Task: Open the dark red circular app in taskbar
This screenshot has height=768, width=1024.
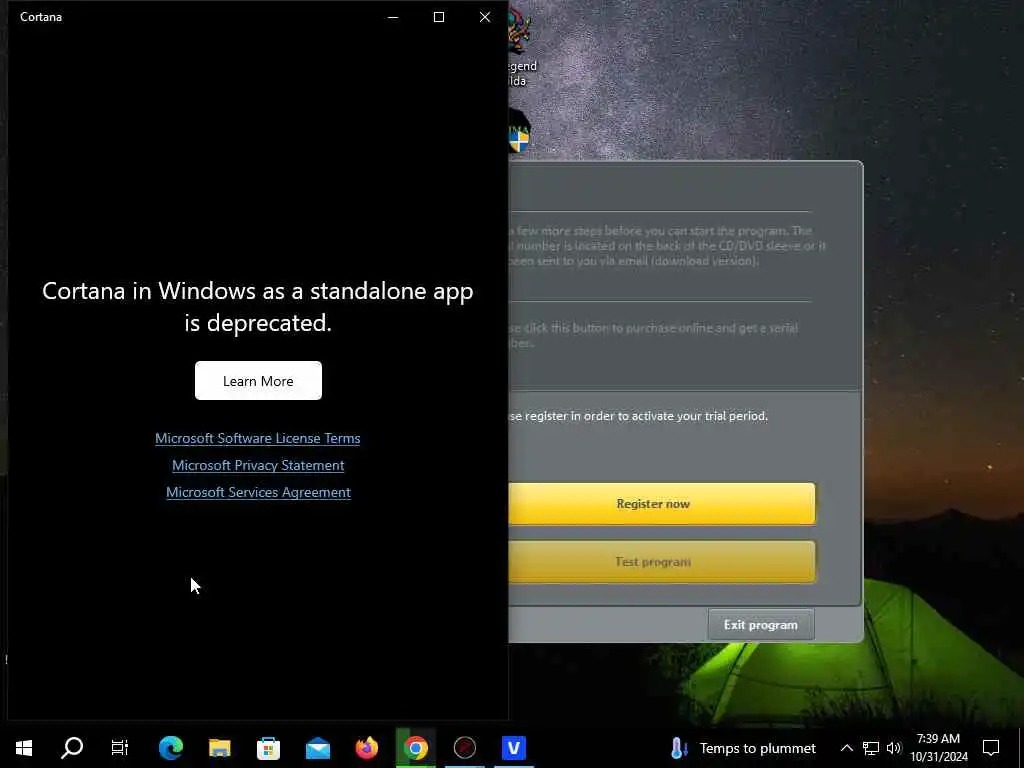Action: pyautogui.click(x=465, y=748)
